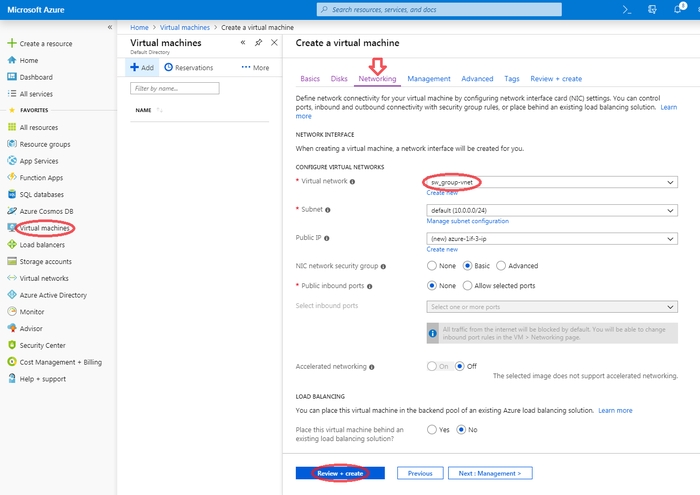Click Manage subnet configuration link
This screenshot has height=495, width=700.
pyautogui.click(x=467, y=221)
